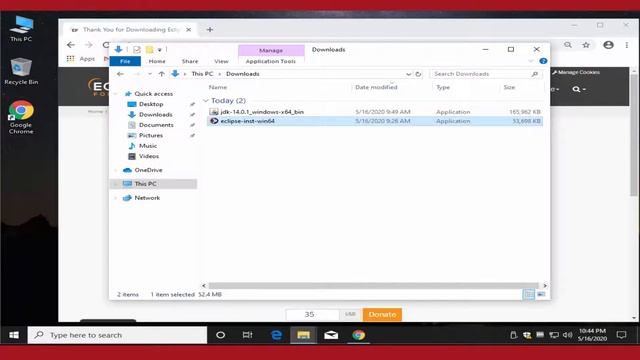The height and width of the screenshot is (360, 640).
Task: Open the Home ribbon tab
Action: click(157, 61)
